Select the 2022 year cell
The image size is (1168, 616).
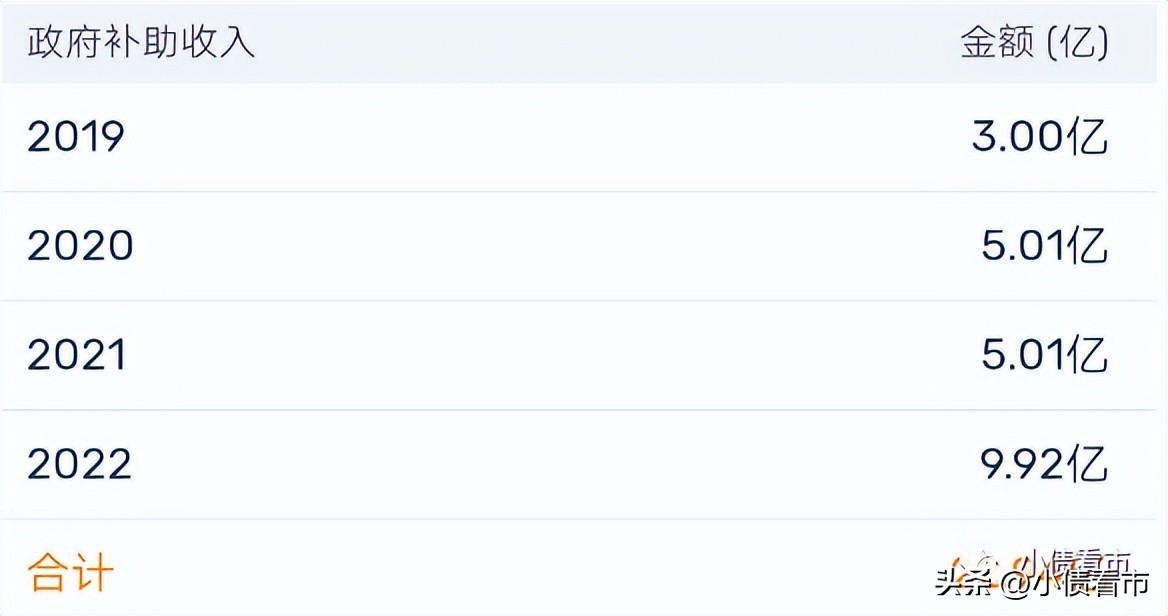click(79, 464)
